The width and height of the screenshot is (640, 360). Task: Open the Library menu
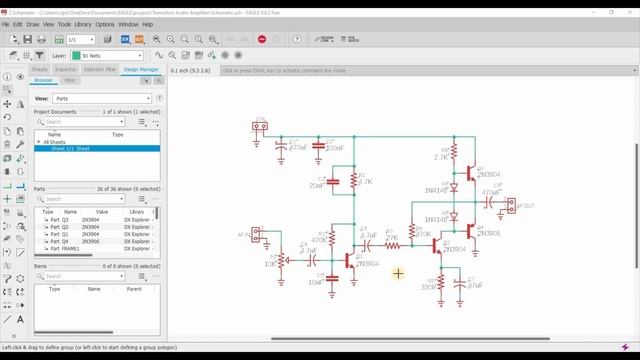(83, 24)
